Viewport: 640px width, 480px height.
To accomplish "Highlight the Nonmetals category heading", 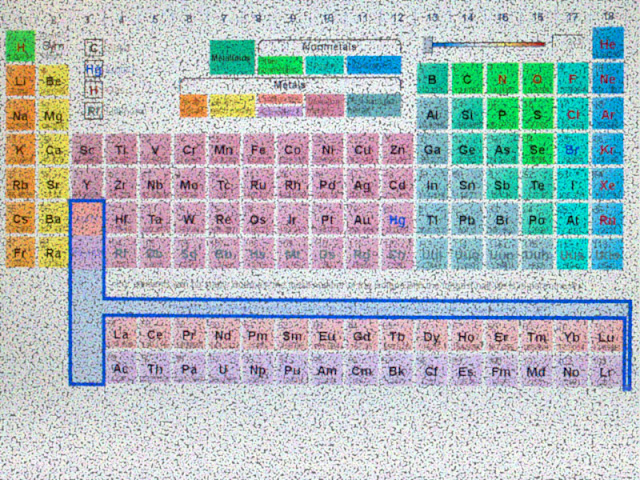I will (x=329, y=47).
